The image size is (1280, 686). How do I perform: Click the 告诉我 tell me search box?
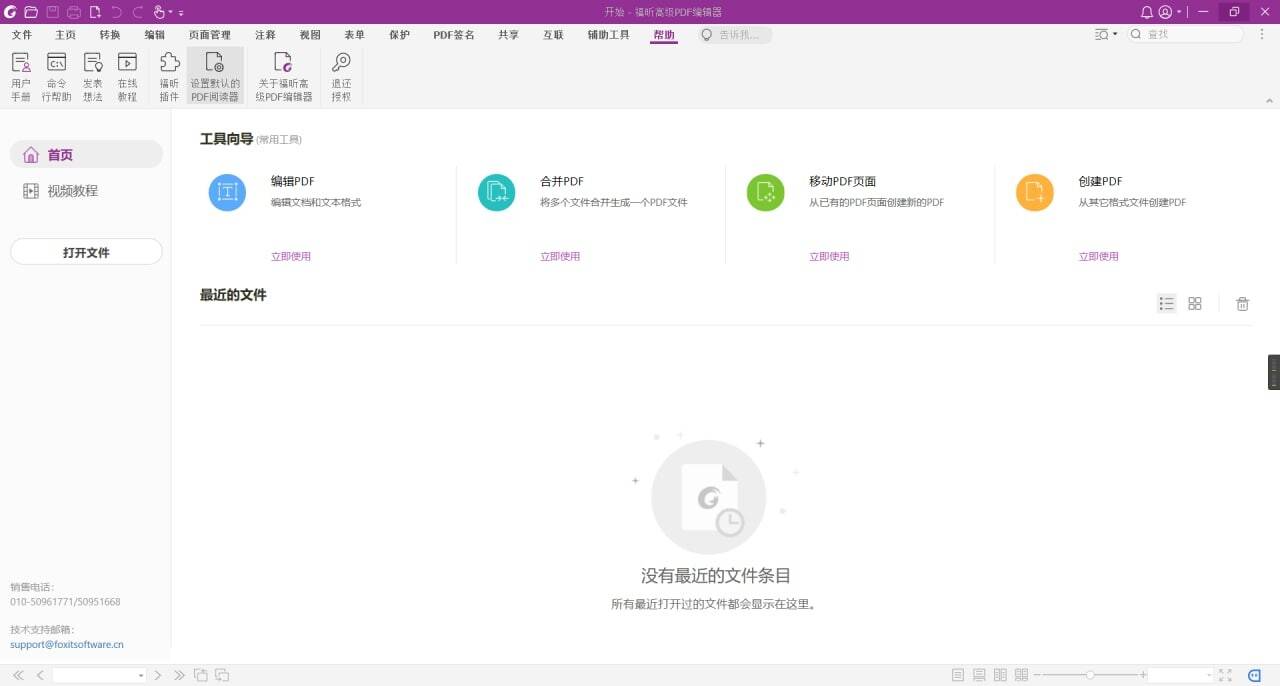735,34
